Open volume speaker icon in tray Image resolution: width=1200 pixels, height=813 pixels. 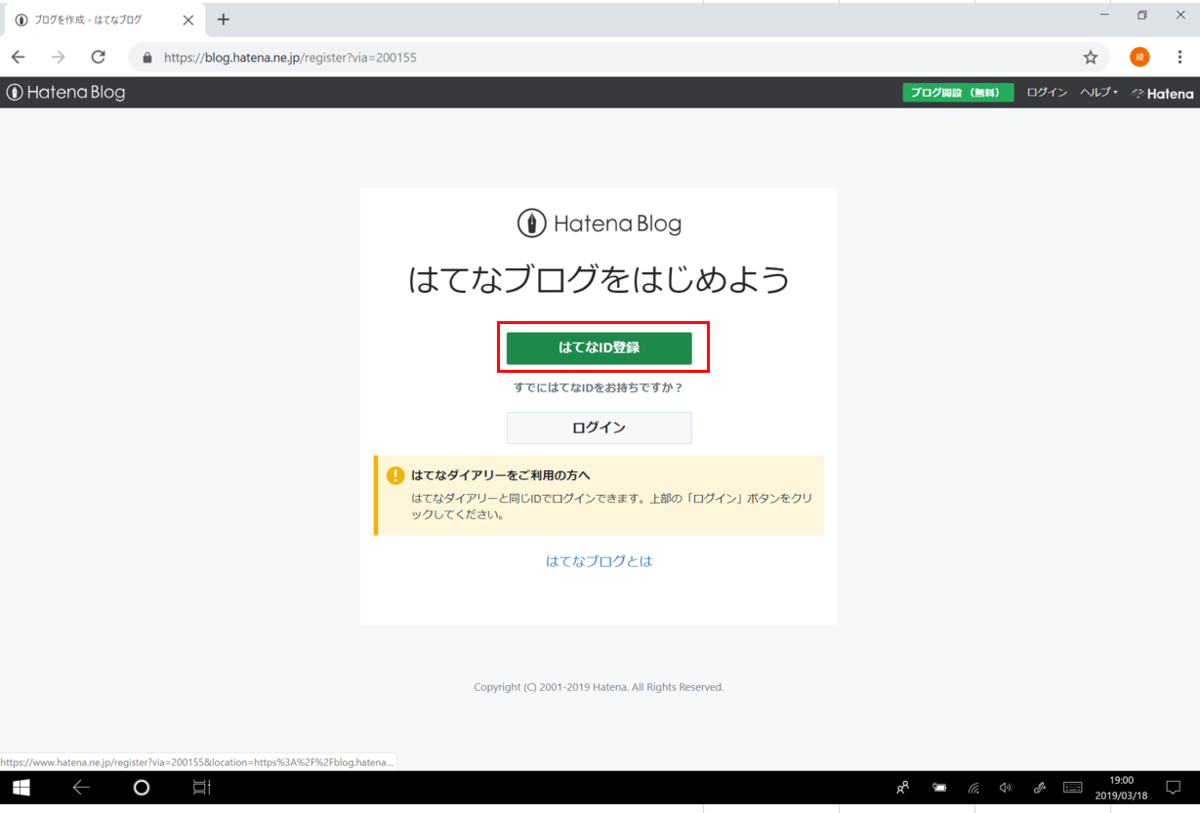point(1006,787)
